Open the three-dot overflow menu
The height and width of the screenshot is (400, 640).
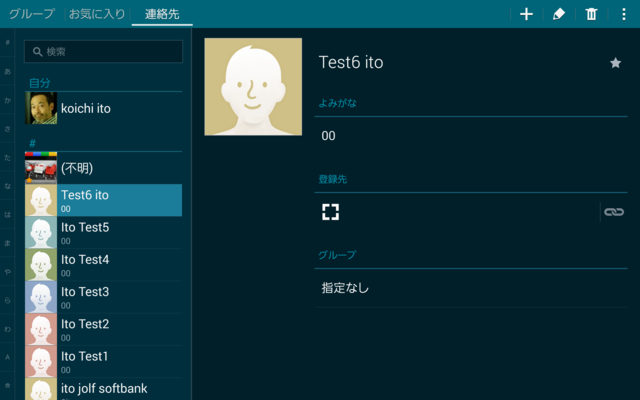pyautogui.click(x=623, y=14)
